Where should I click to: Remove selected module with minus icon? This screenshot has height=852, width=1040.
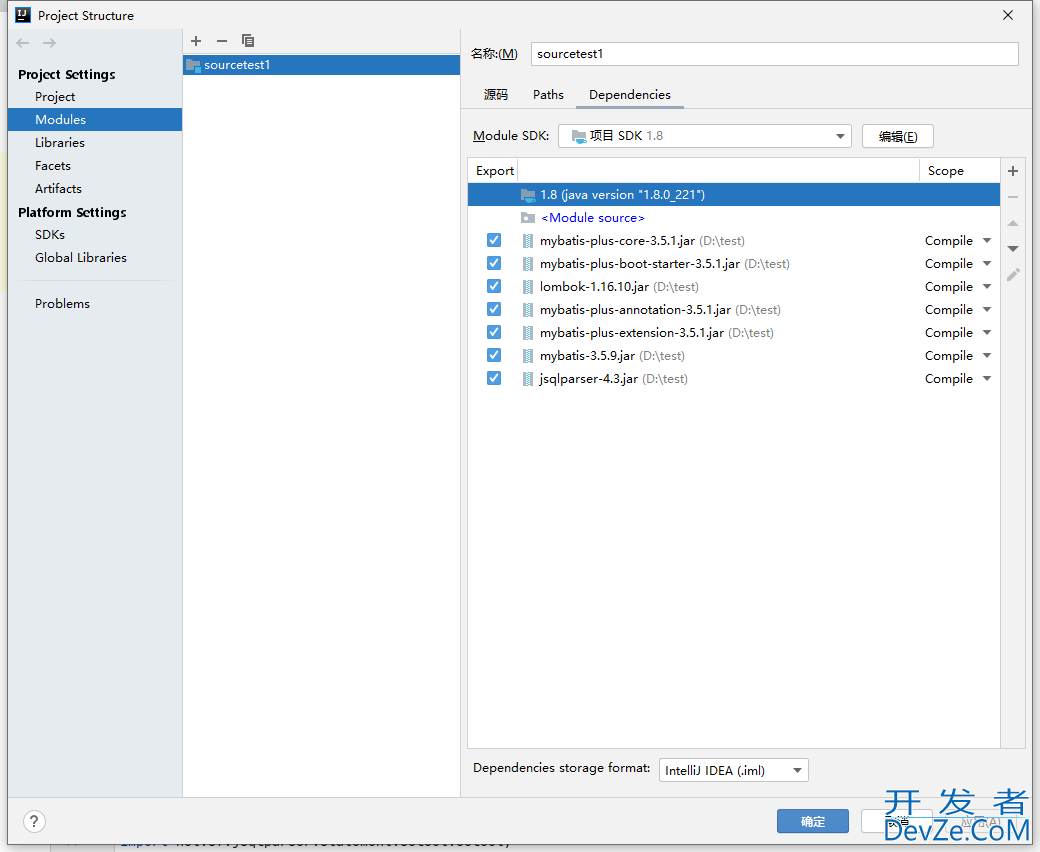(x=222, y=41)
